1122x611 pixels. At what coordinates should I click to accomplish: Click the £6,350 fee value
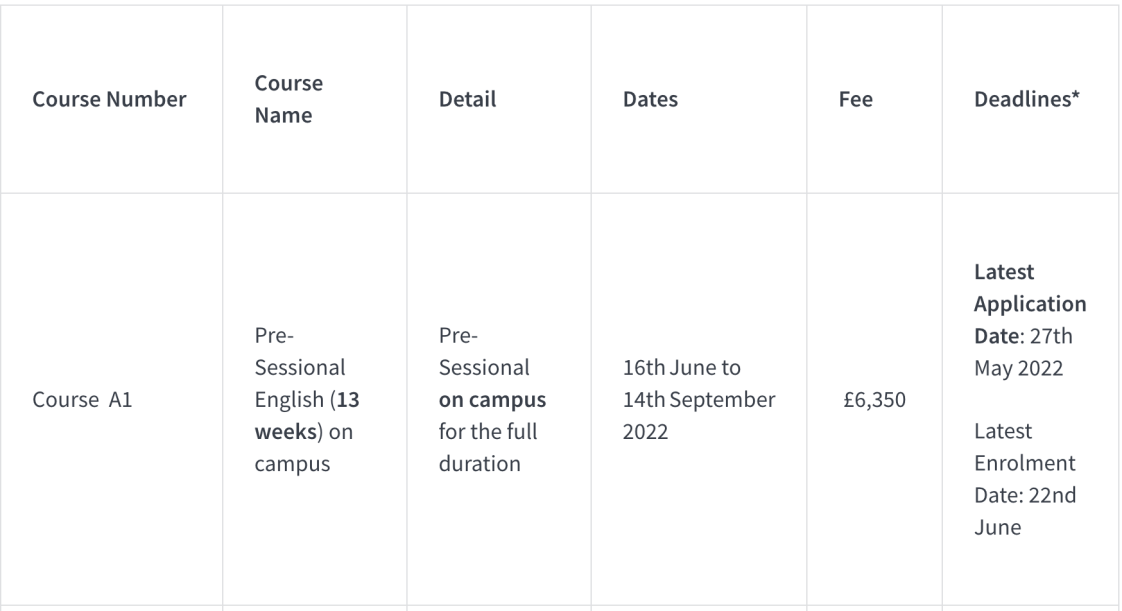coord(874,399)
